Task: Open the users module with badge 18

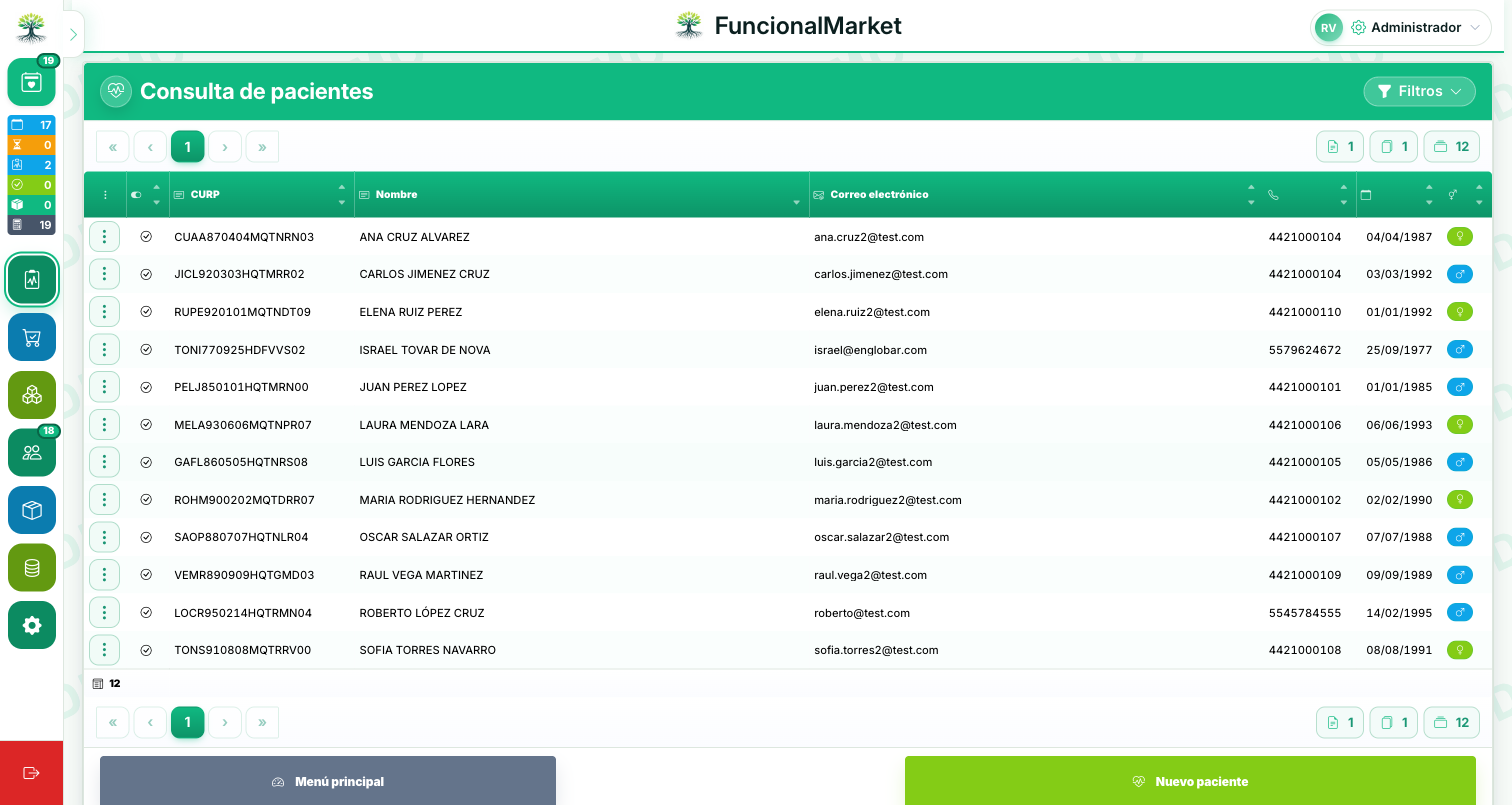Action: click(x=32, y=452)
